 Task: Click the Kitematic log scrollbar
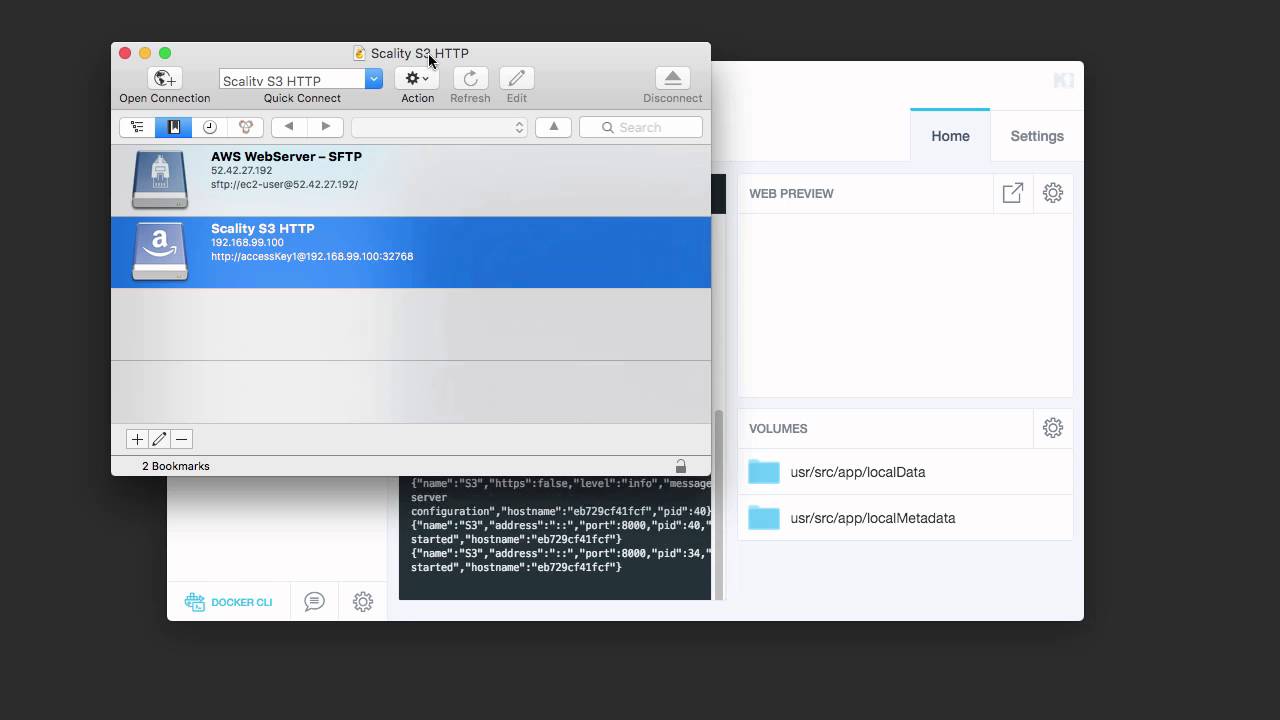coord(718,505)
